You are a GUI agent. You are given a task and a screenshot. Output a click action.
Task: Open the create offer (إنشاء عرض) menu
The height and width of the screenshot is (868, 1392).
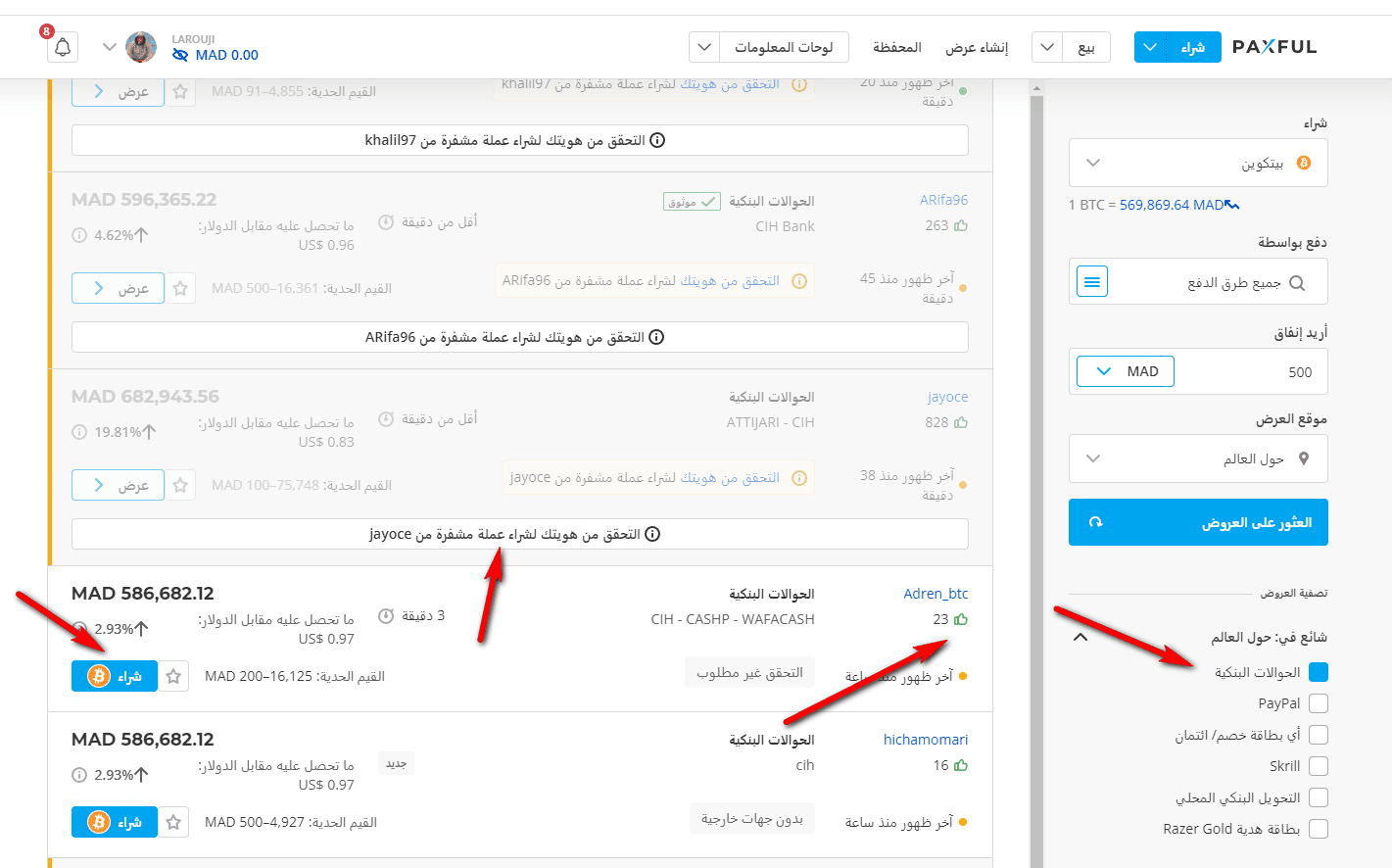[977, 47]
